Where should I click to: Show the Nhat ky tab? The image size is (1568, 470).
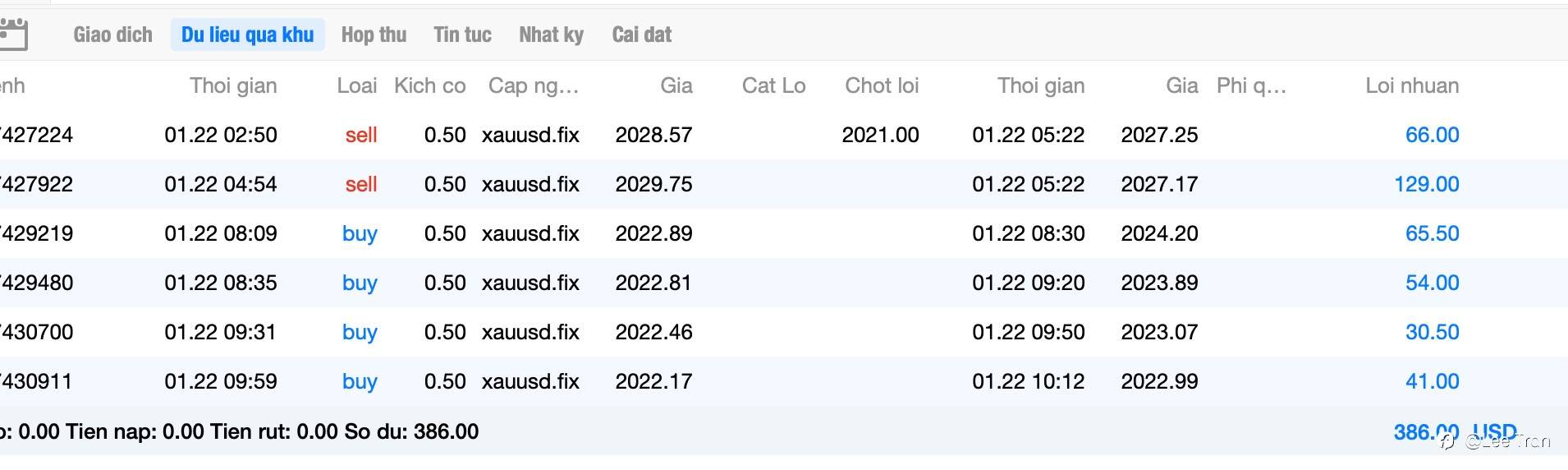551,35
